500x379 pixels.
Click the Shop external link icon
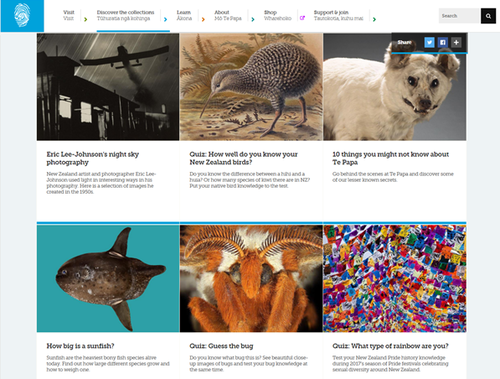pos(302,18)
